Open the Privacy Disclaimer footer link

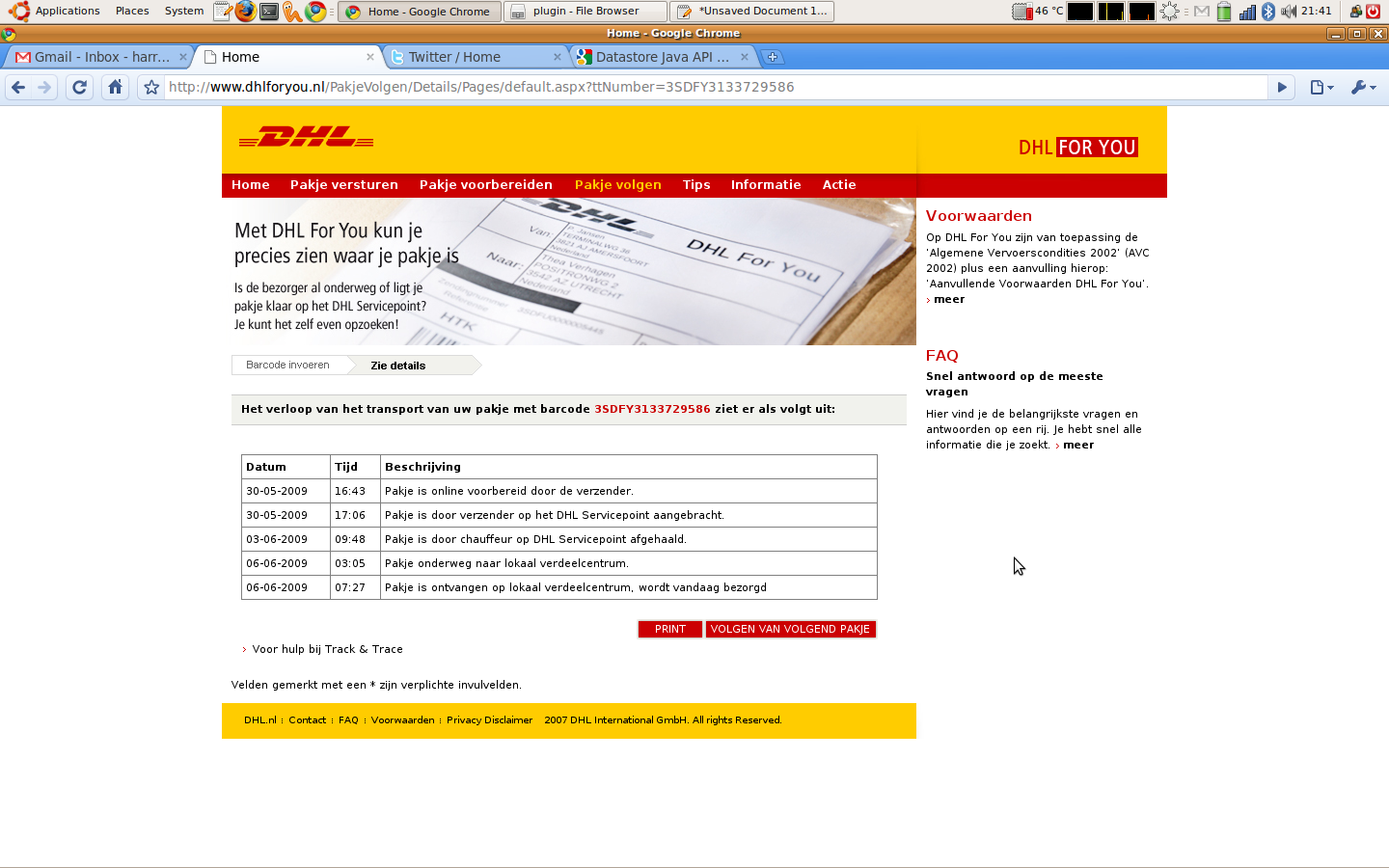click(489, 720)
